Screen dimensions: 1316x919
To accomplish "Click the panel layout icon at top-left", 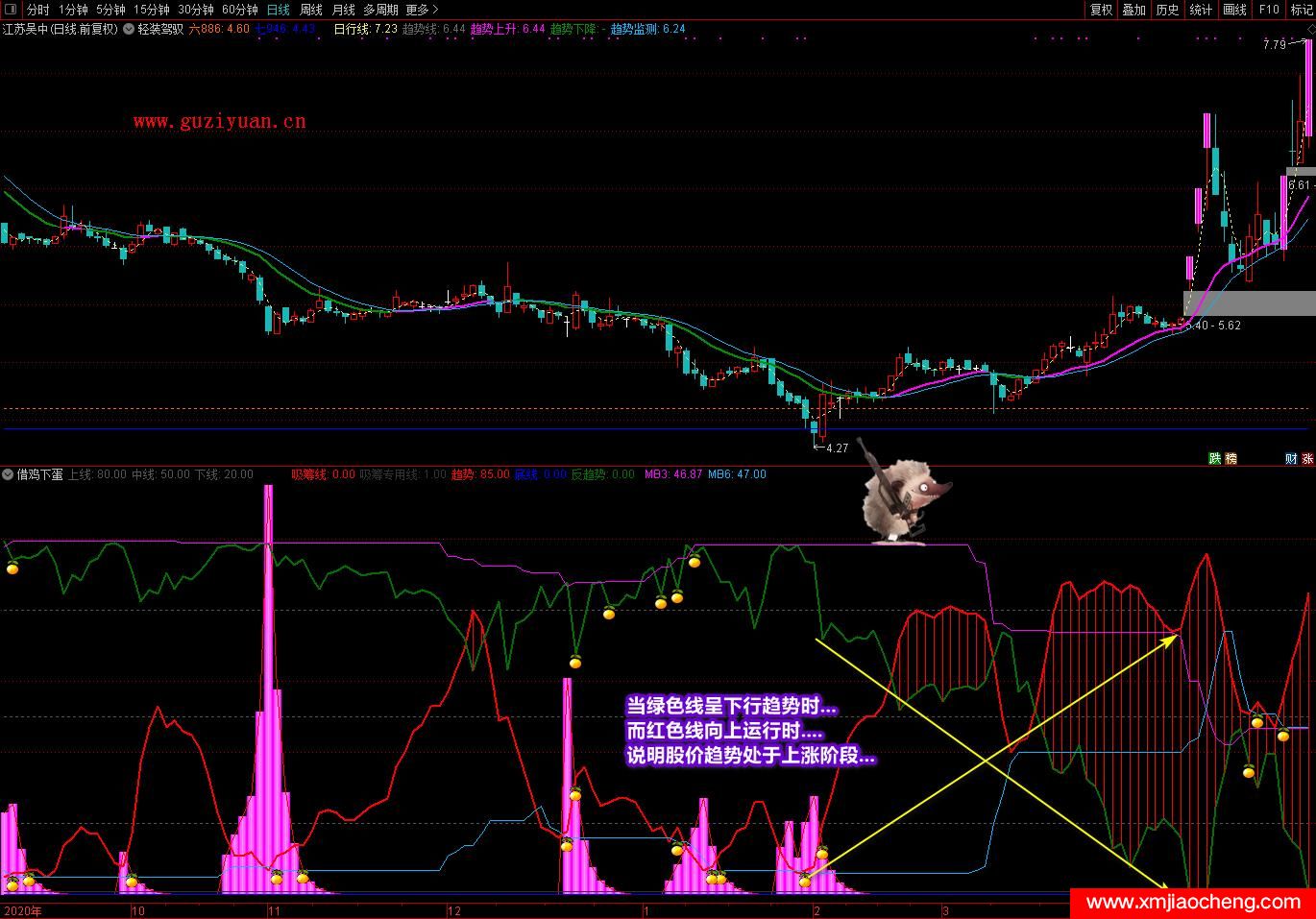I will [x=11, y=10].
